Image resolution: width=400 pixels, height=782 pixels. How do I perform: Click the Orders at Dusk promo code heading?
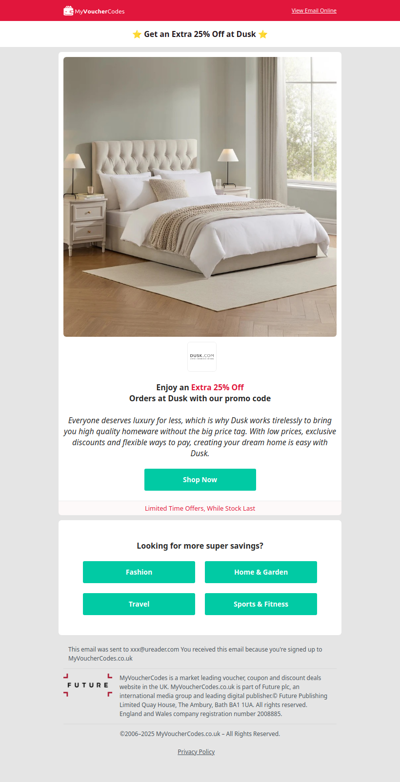(x=200, y=398)
